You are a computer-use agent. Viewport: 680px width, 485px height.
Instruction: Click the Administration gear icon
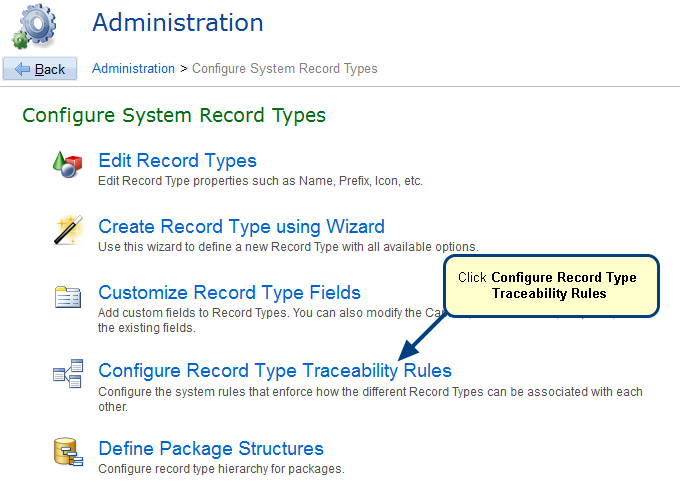point(33,25)
